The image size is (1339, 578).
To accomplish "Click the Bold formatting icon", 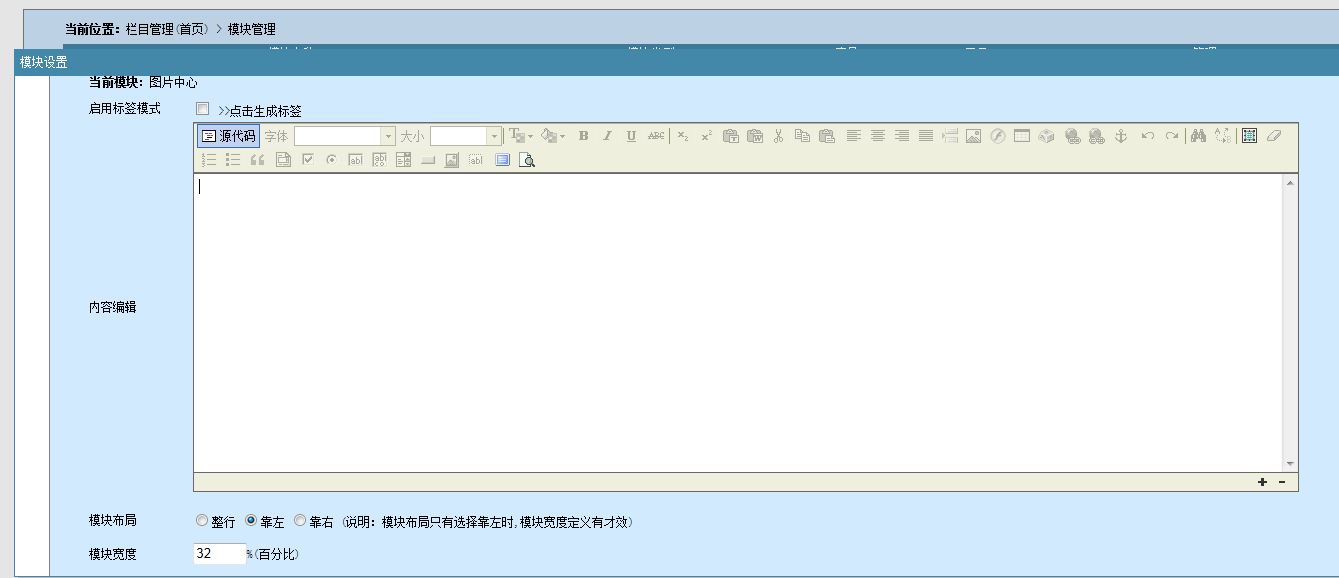I will (584, 136).
